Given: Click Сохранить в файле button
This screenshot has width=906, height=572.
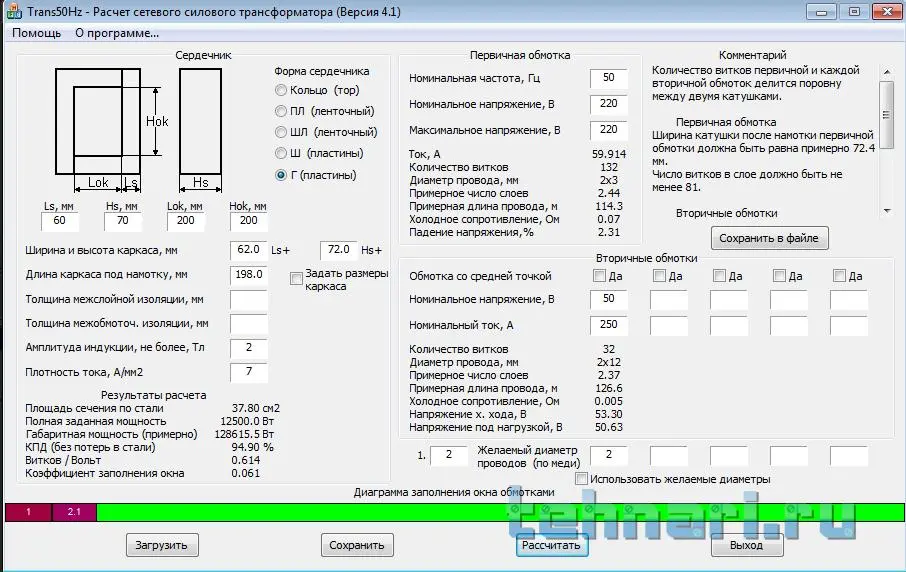Looking at the screenshot, I should [769, 238].
